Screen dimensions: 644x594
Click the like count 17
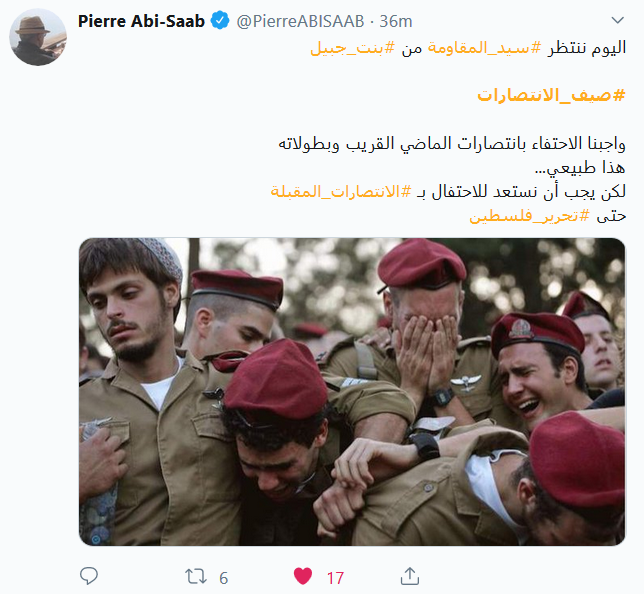point(335,578)
